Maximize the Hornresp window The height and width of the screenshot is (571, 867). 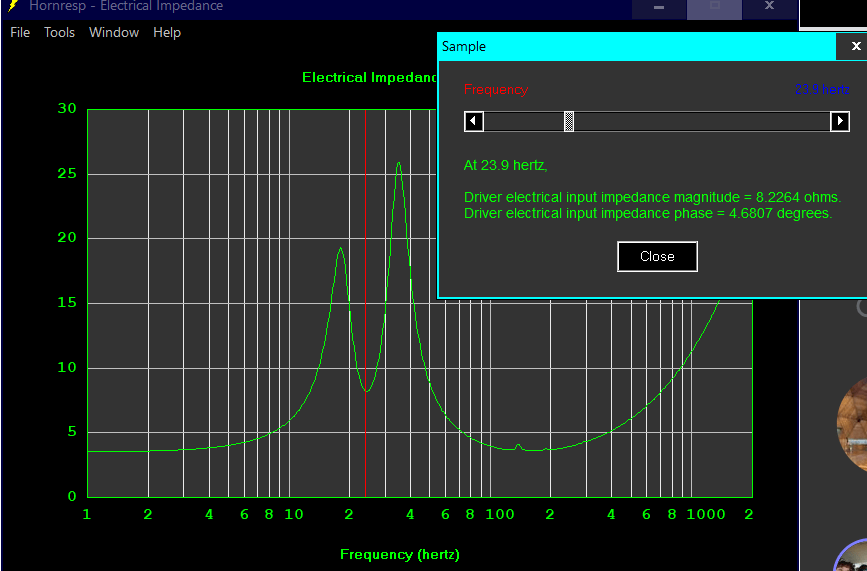[x=714, y=8]
